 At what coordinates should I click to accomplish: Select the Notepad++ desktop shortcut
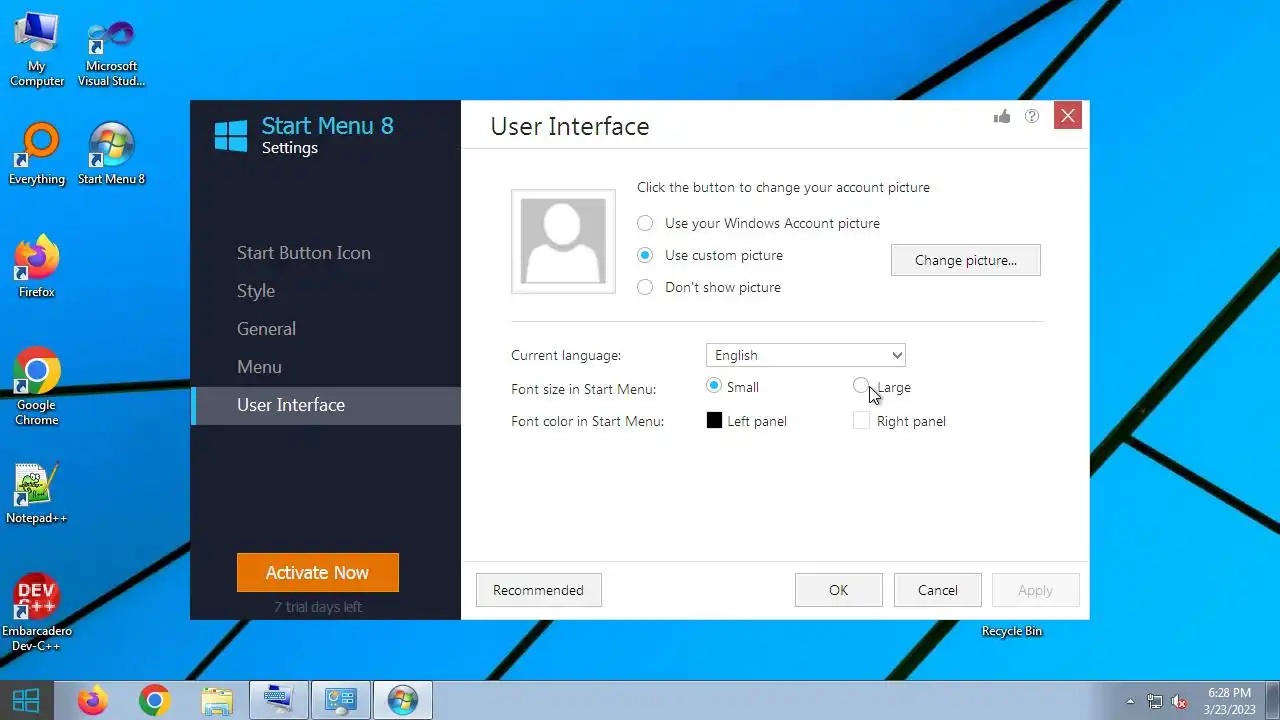point(37,492)
